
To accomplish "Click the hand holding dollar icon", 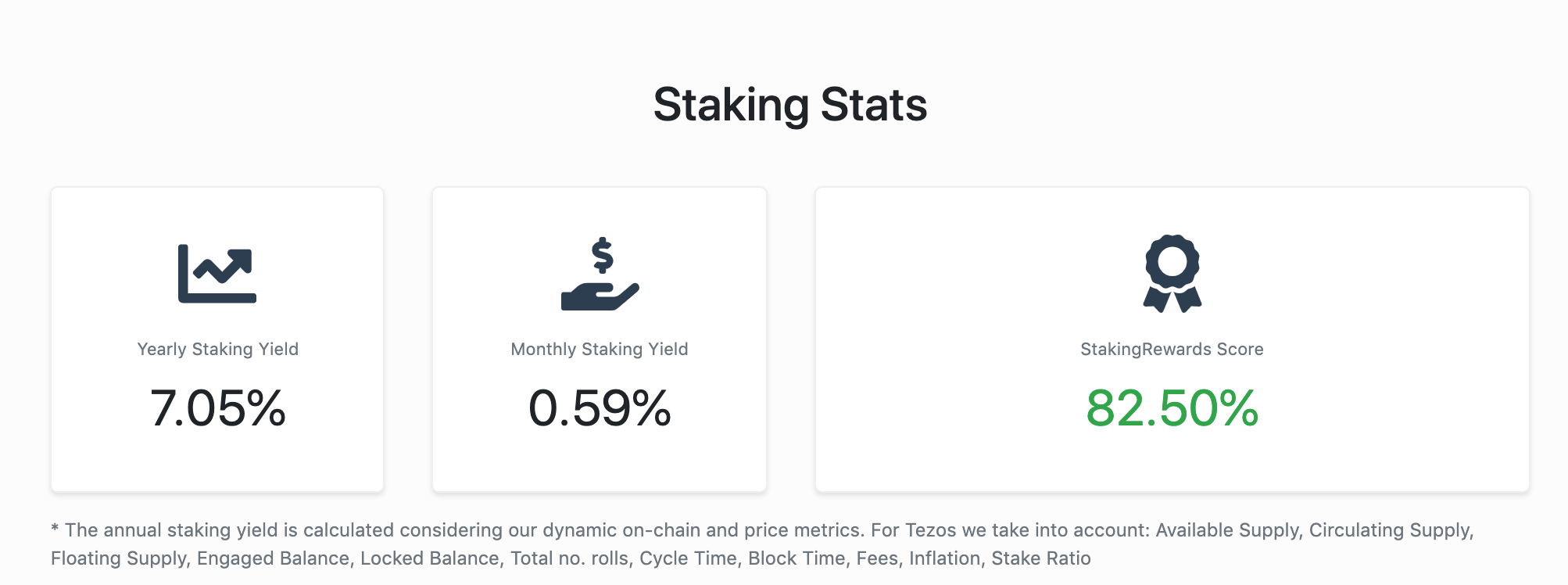I will click(600, 274).
